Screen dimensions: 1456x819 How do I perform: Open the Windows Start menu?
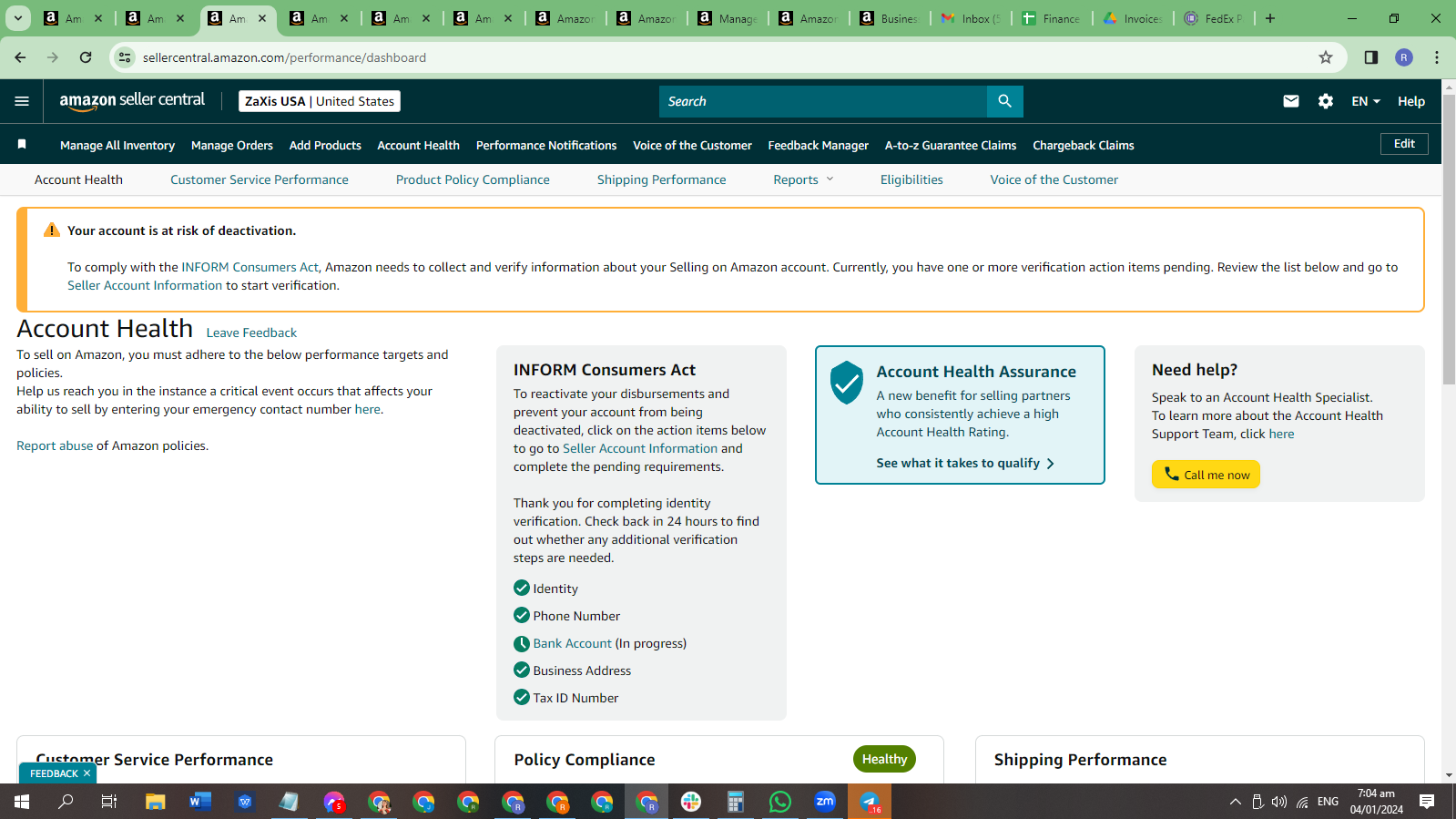22,802
